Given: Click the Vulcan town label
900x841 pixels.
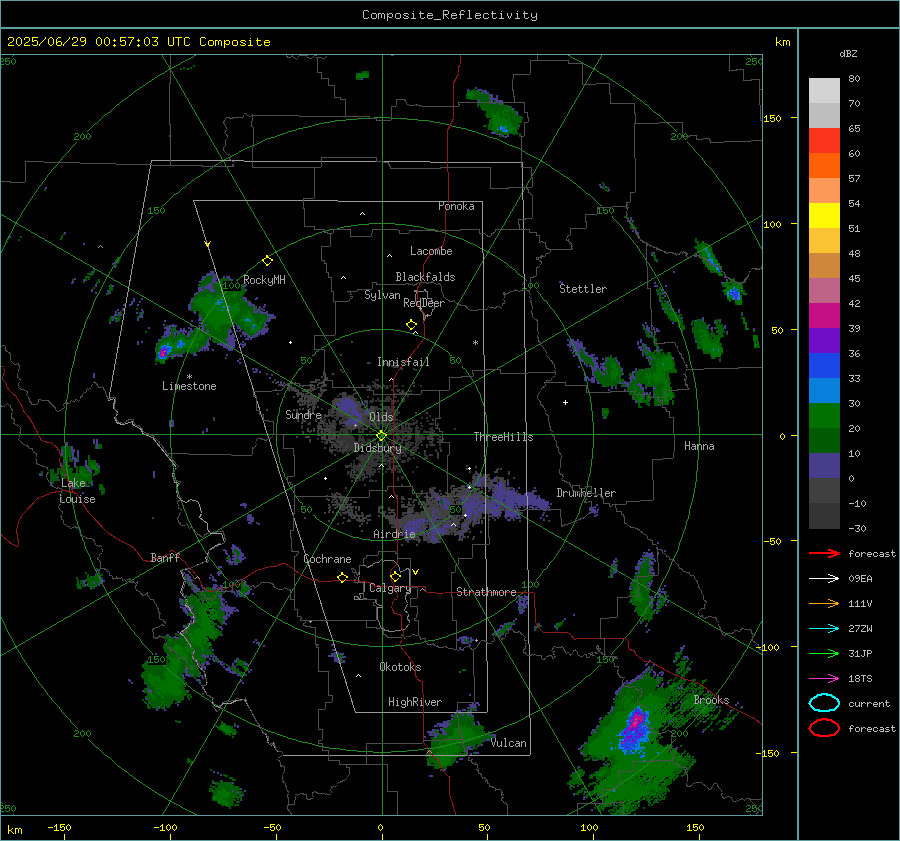Looking at the screenshot, I should click(509, 743).
